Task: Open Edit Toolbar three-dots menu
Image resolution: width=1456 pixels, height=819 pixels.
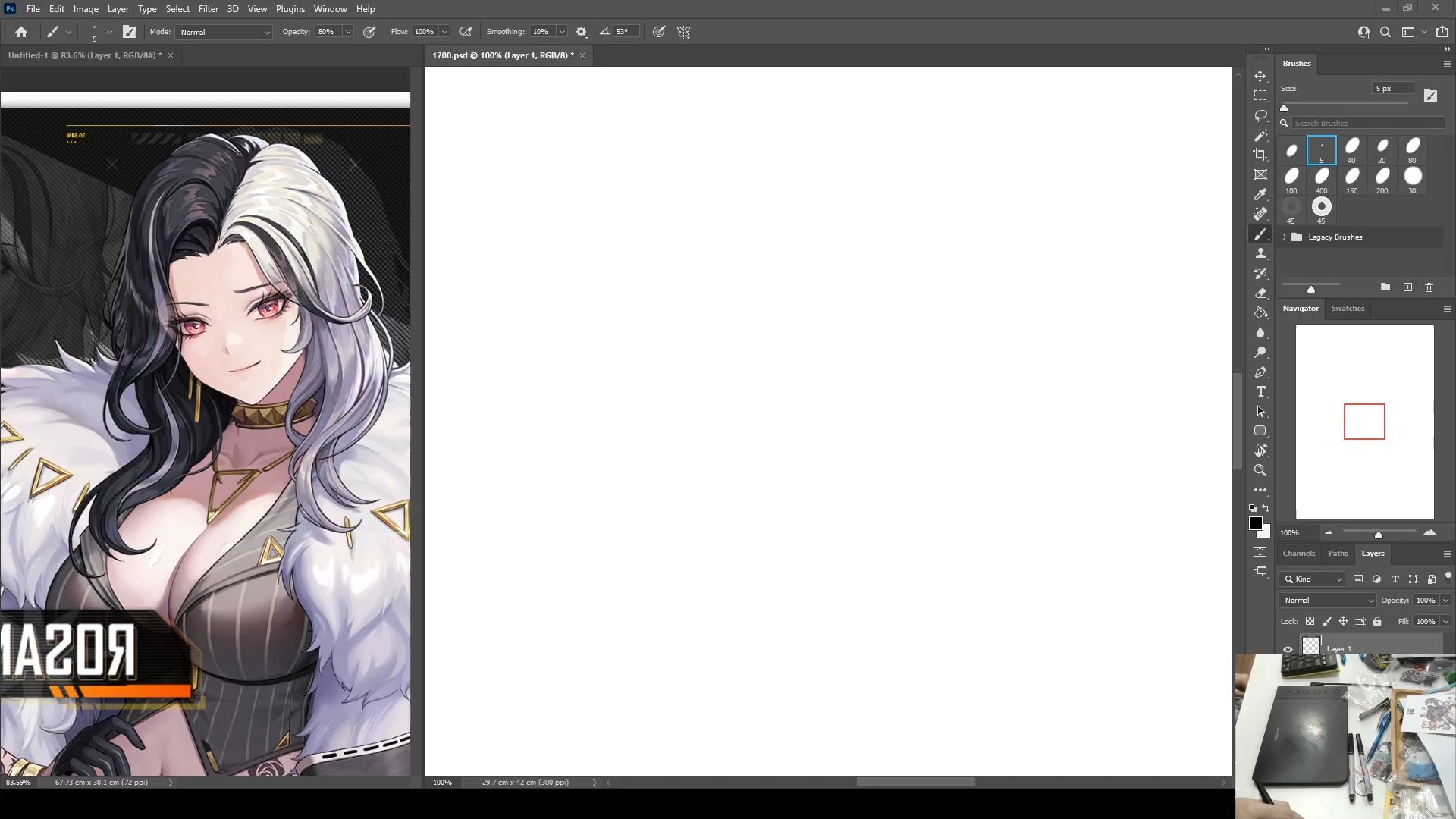Action: (x=1260, y=490)
